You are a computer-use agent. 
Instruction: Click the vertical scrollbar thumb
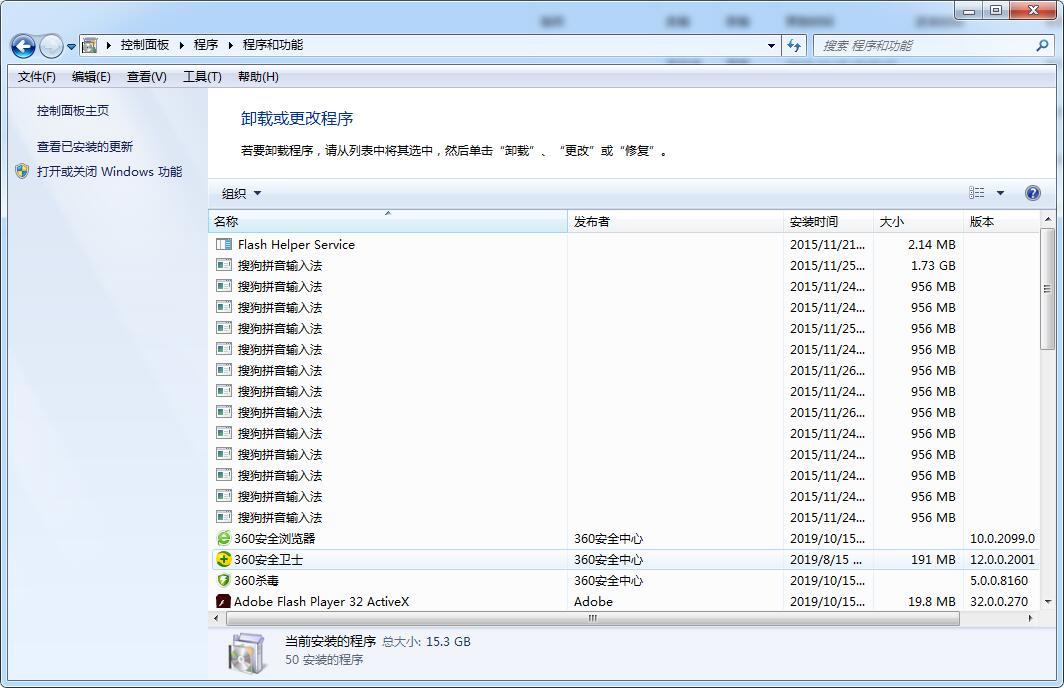pyautogui.click(x=1048, y=289)
